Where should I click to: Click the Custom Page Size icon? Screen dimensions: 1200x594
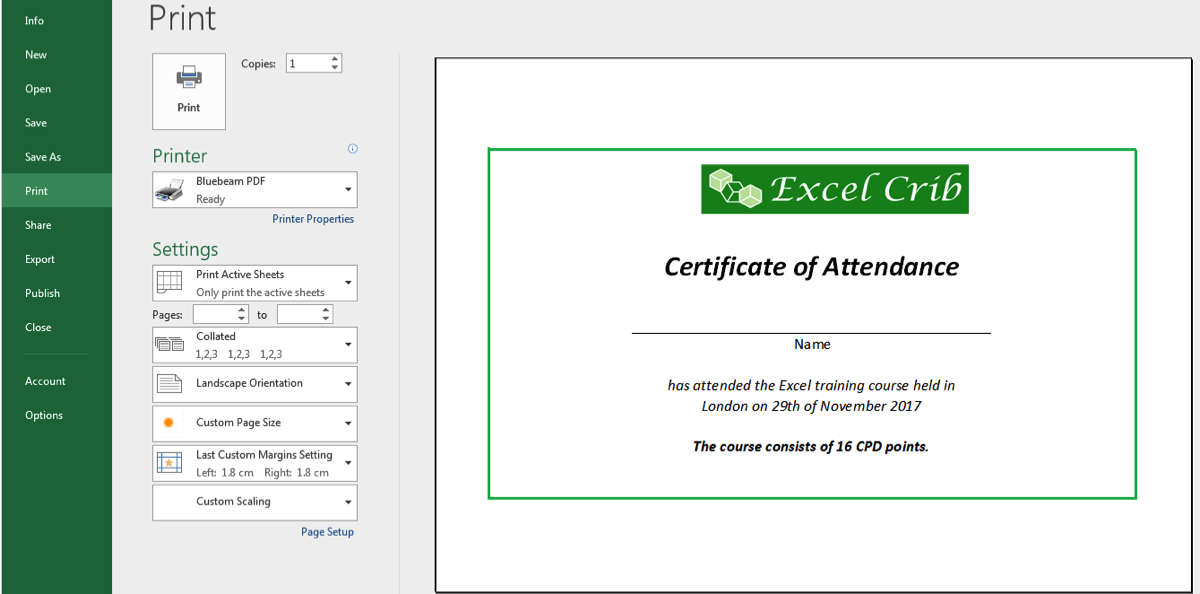click(168, 423)
